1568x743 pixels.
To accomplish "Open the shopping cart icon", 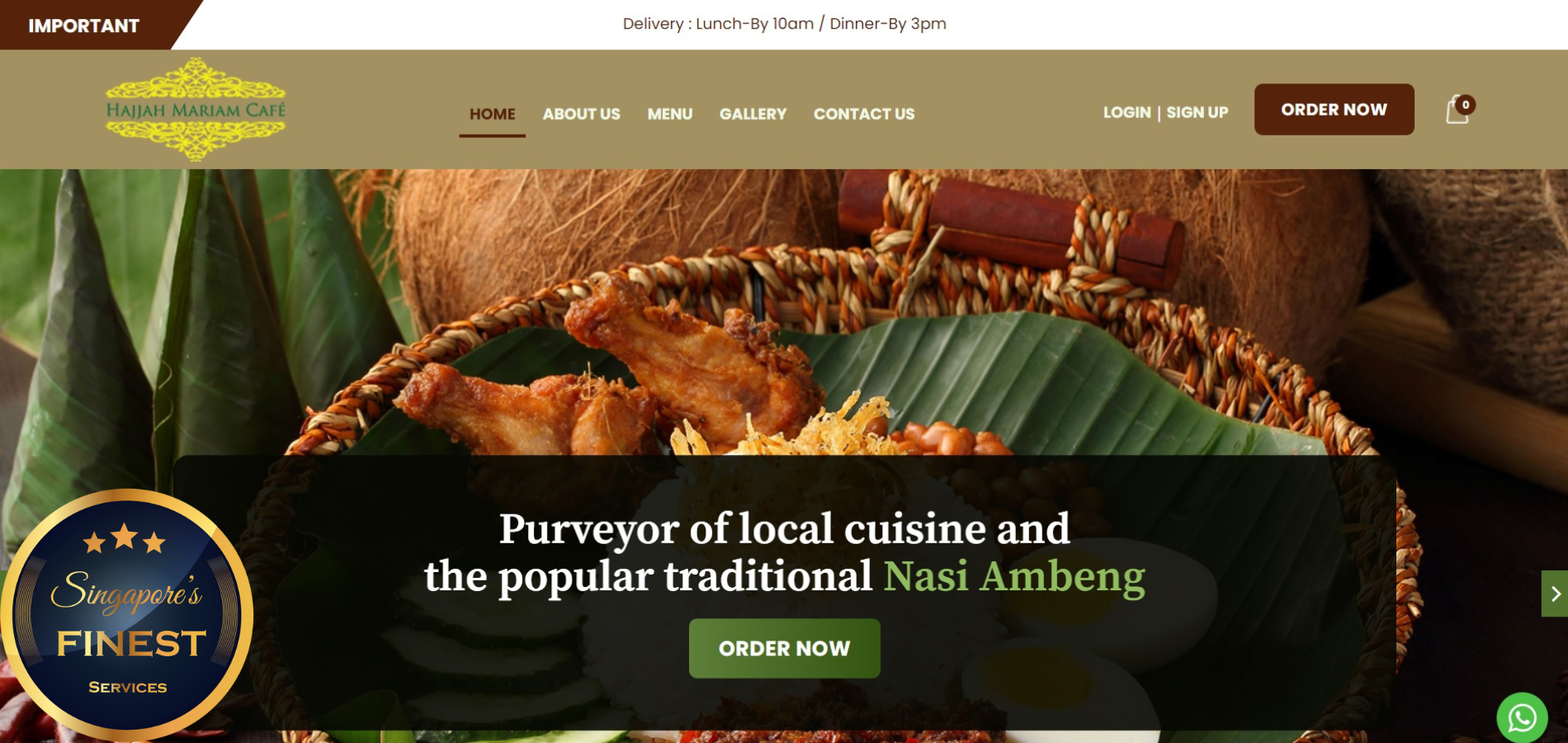I will [x=1457, y=111].
